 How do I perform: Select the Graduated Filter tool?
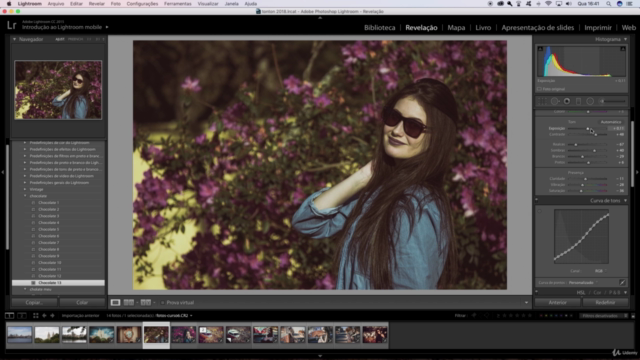[578, 101]
